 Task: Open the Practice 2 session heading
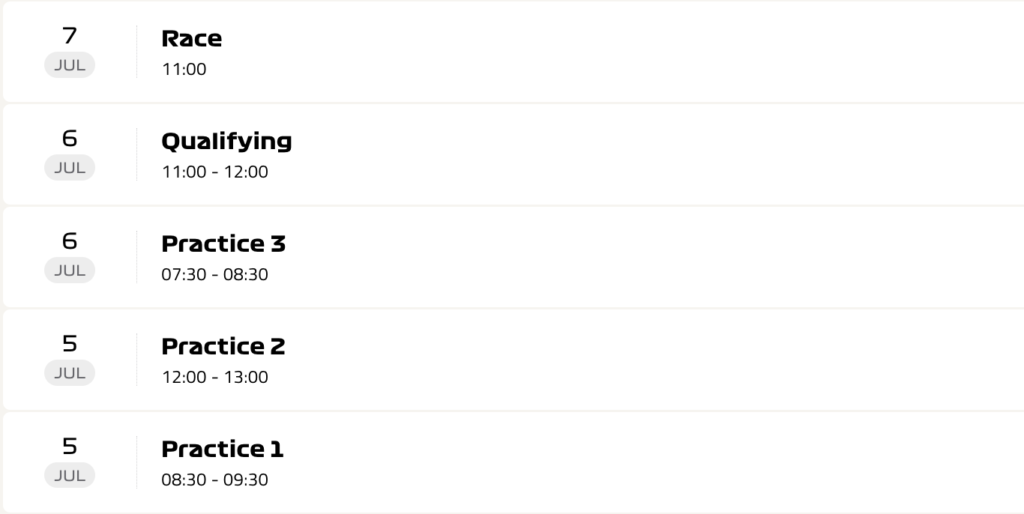click(223, 346)
